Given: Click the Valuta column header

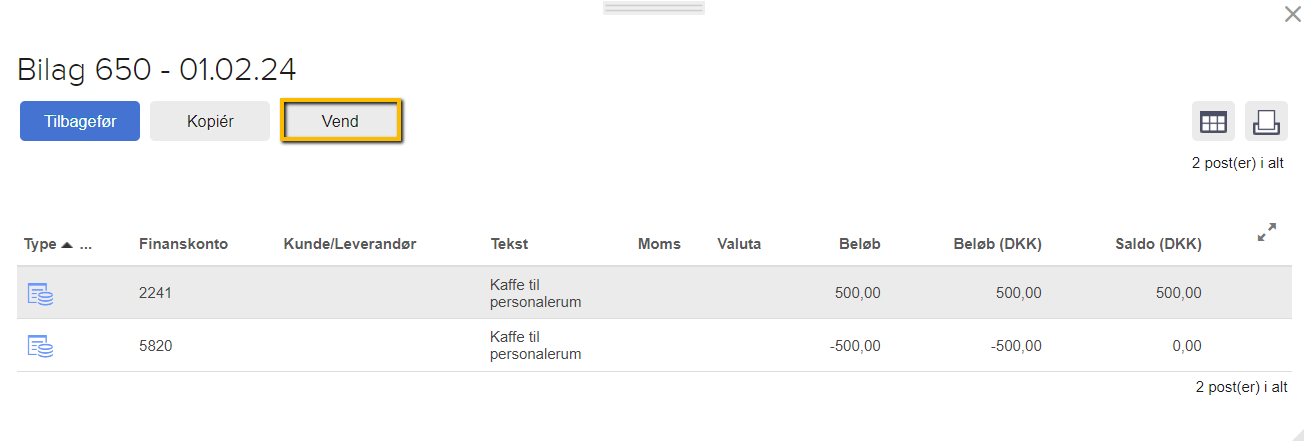Looking at the screenshot, I should tap(739, 244).
